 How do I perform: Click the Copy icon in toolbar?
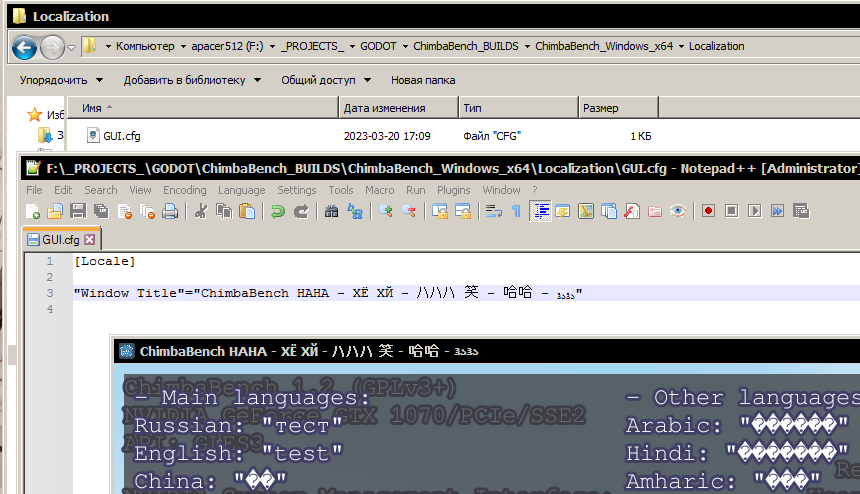(x=224, y=211)
